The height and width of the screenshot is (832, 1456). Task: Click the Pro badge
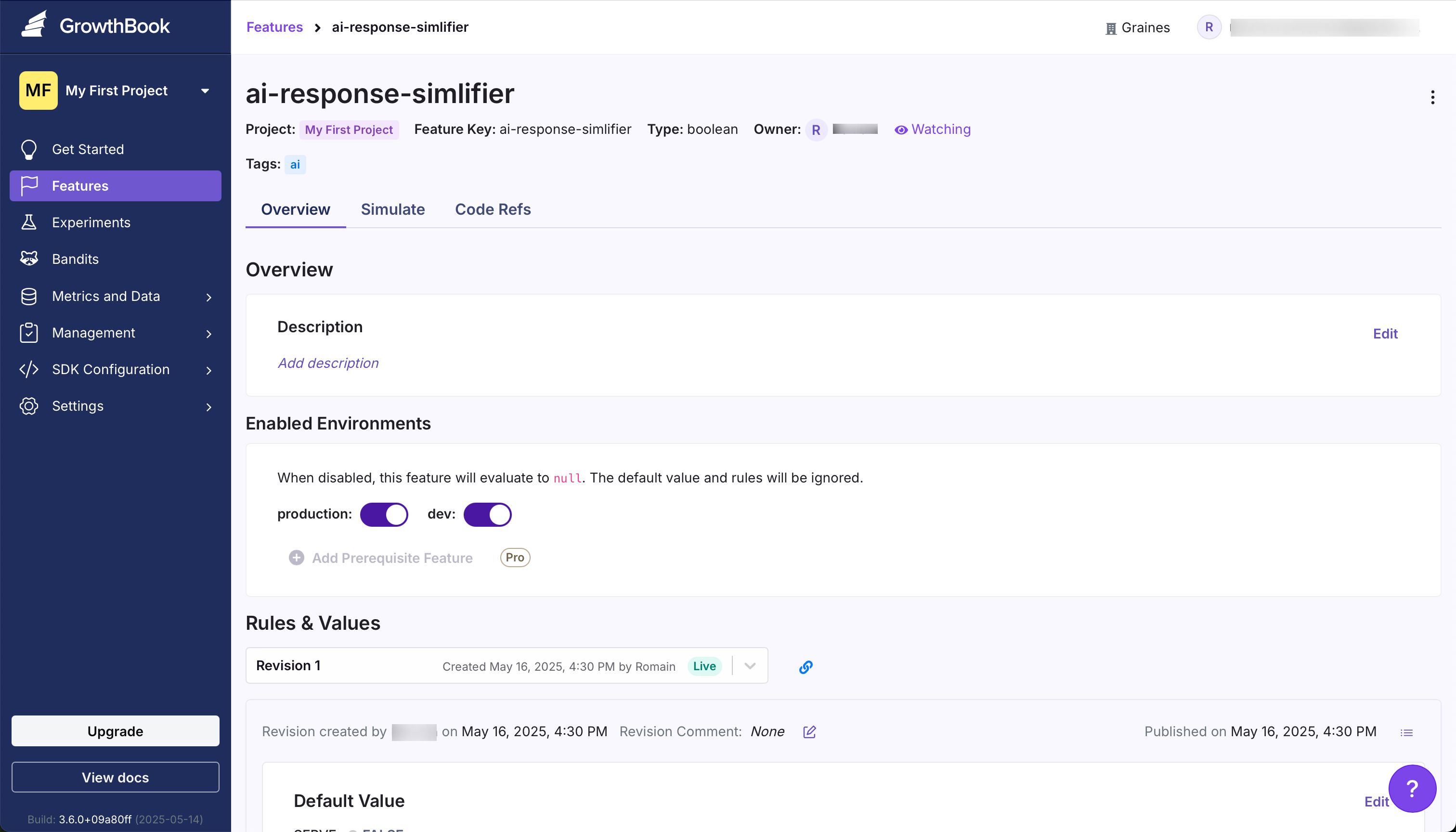[x=515, y=557]
